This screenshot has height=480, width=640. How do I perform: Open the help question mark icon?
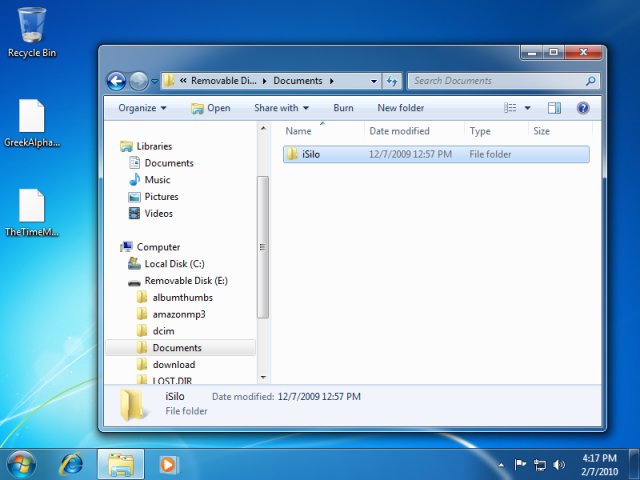pyautogui.click(x=583, y=108)
